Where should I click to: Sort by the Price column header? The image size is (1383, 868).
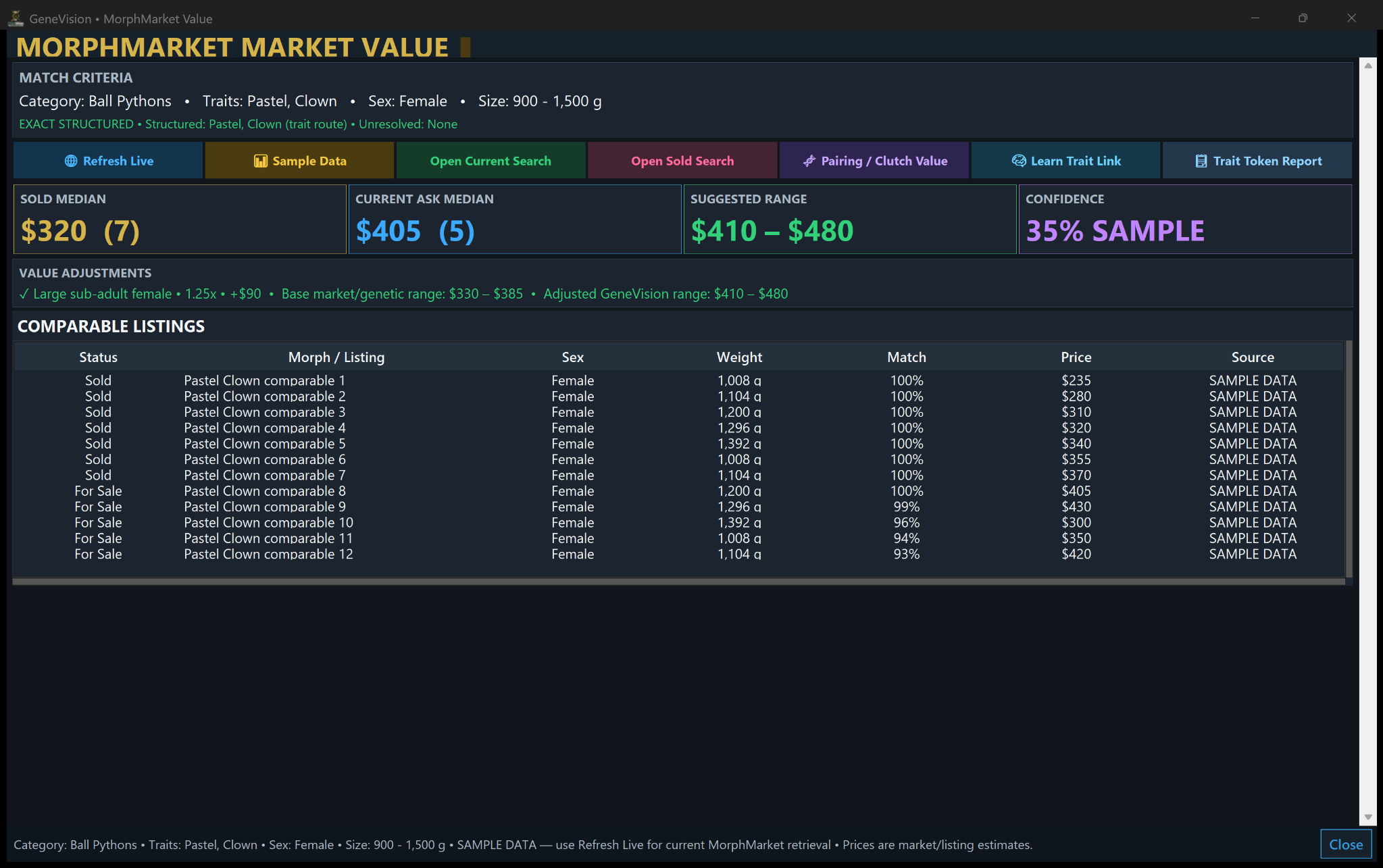coord(1076,357)
